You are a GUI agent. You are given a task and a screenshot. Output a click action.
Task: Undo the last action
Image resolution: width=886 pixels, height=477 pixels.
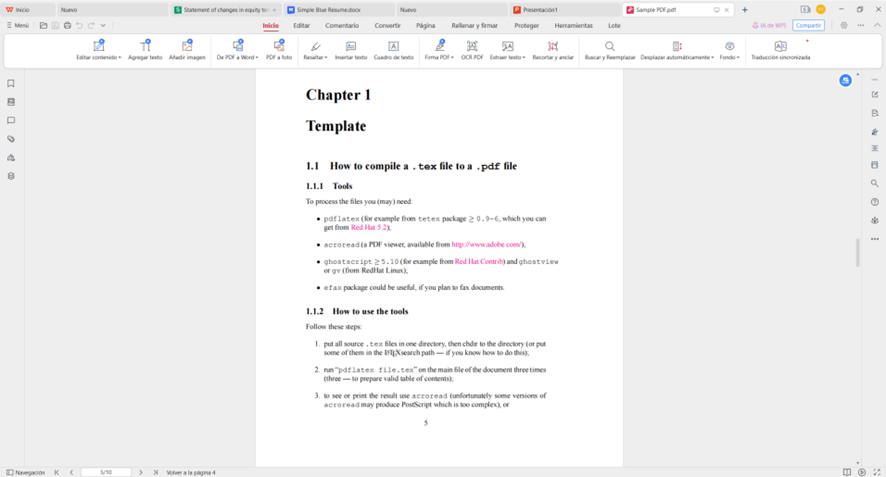coord(79,25)
